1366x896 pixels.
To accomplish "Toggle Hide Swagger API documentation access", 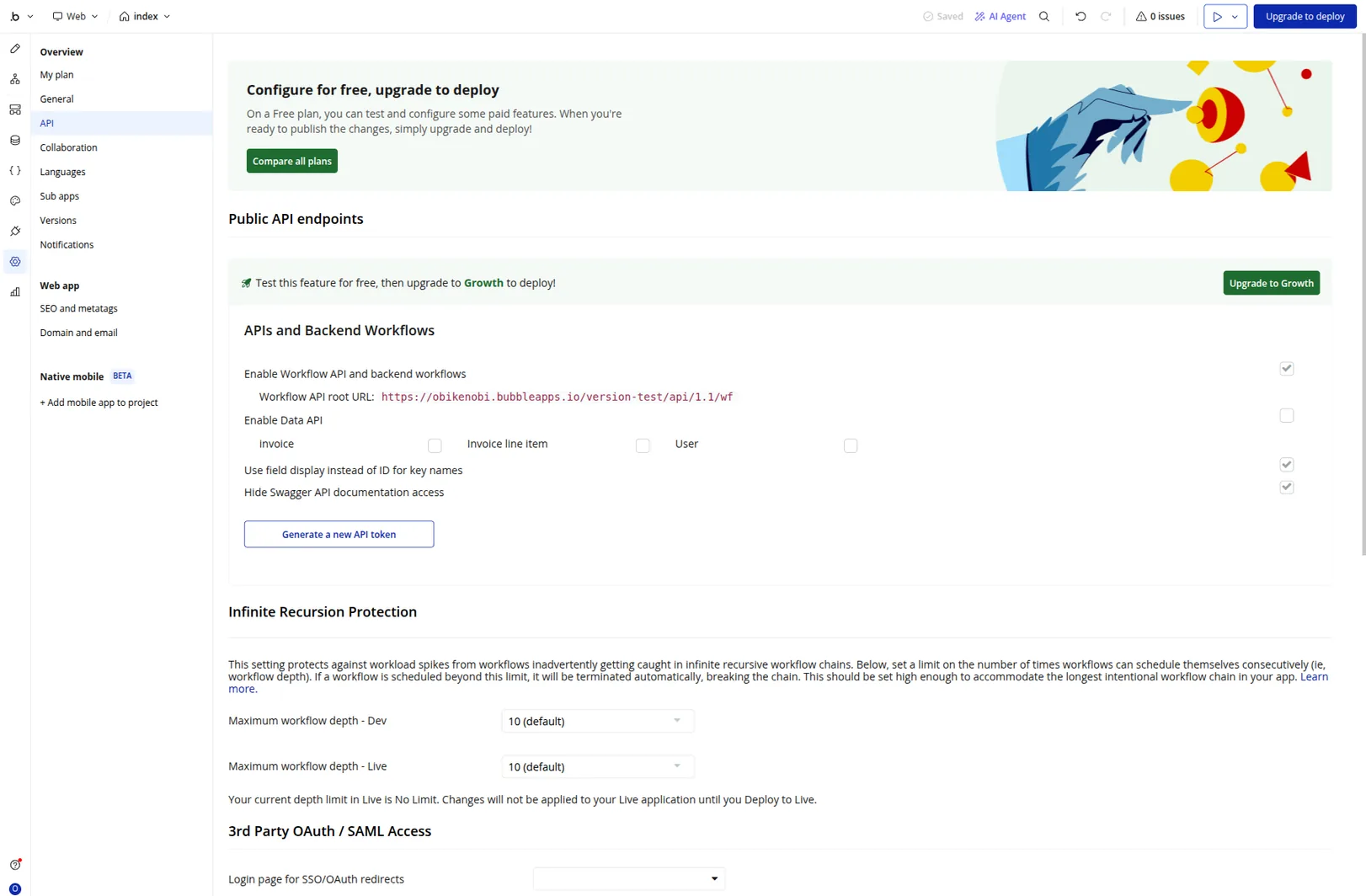I will click(x=1286, y=487).
